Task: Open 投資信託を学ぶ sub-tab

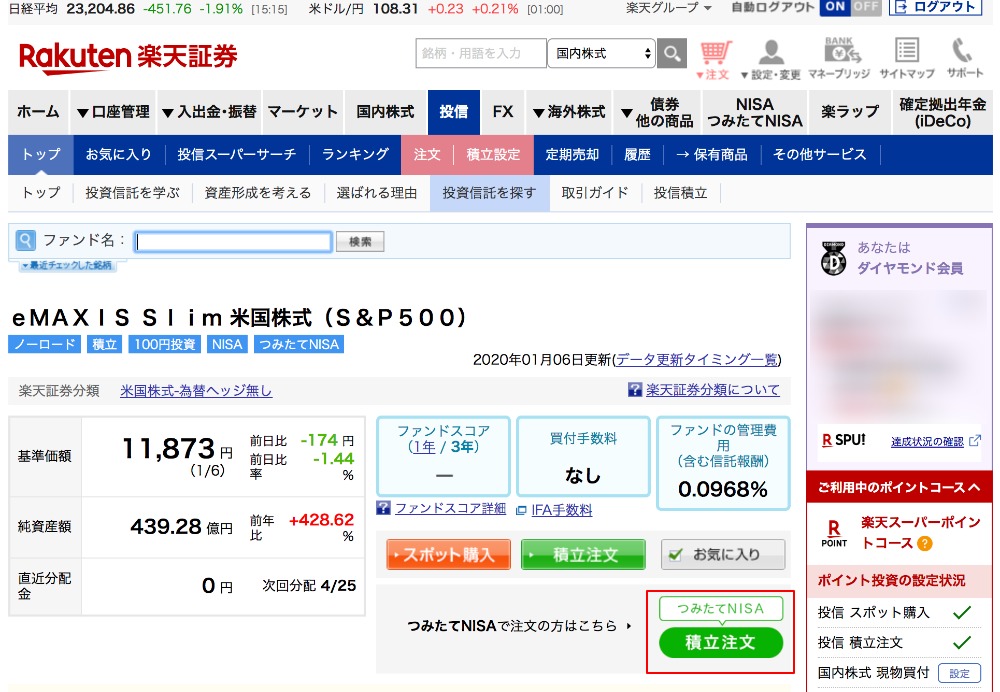Action: pos(133,193)
